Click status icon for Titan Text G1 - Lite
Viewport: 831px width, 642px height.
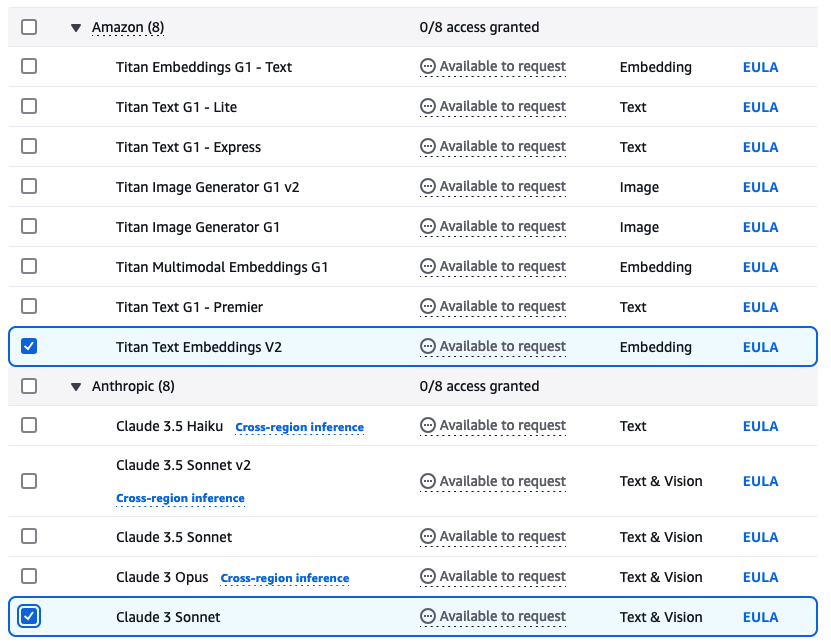coord(428,107)
